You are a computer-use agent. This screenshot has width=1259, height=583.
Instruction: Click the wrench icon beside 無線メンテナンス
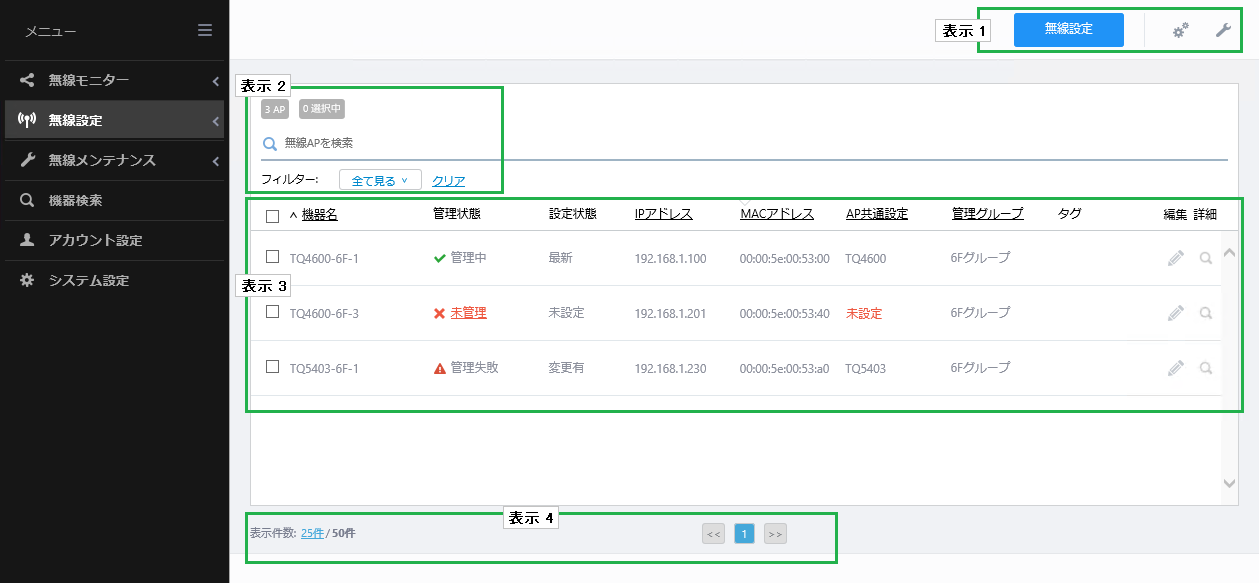28,160
